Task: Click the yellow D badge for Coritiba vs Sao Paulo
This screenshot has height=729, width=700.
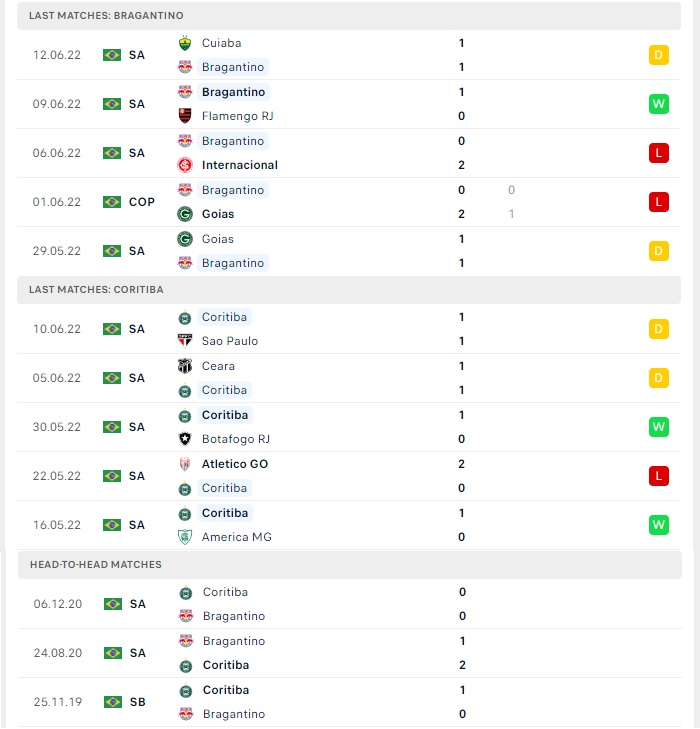Action: (659, 329)
